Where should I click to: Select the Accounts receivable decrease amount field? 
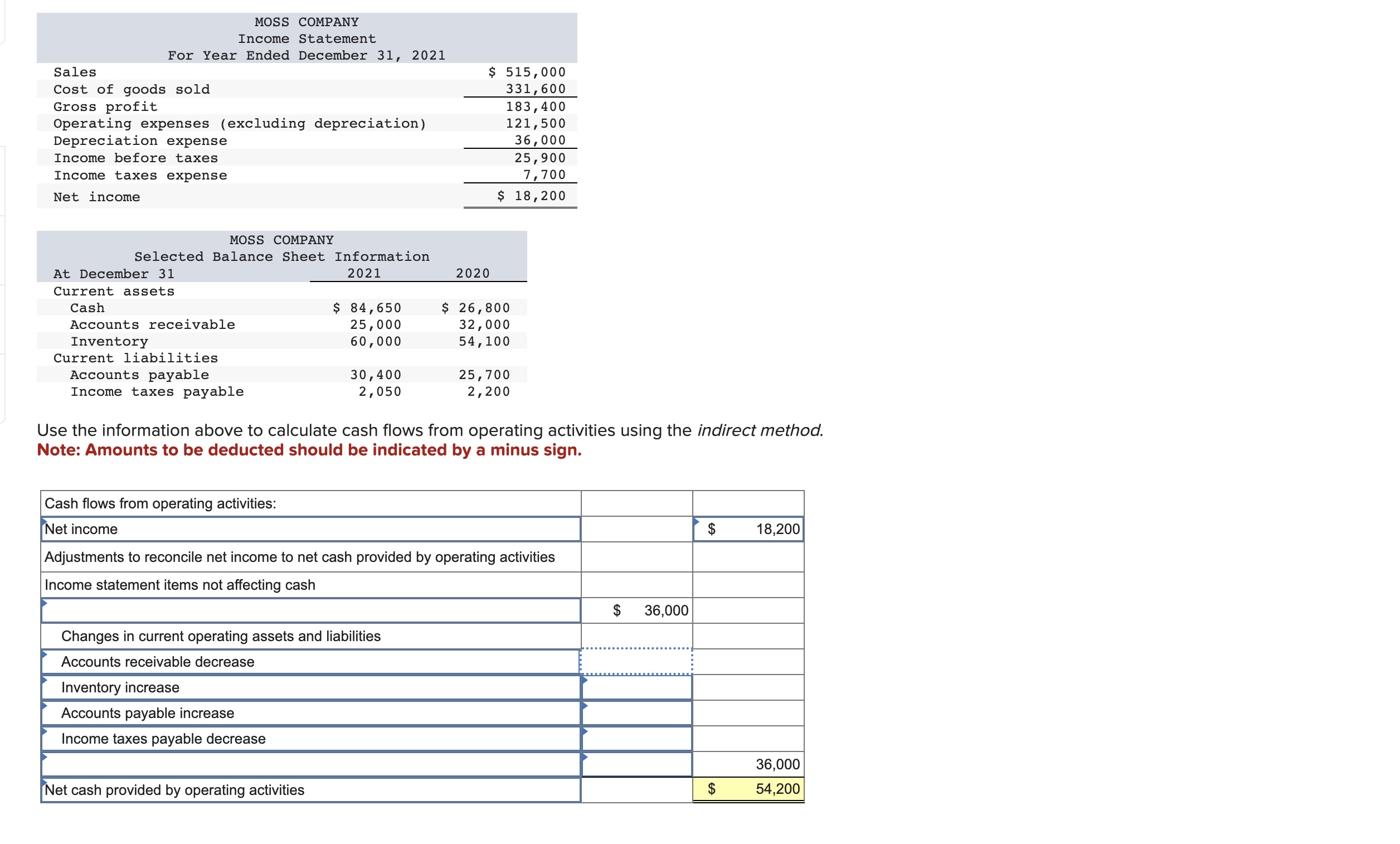click(x=636, y=662)
